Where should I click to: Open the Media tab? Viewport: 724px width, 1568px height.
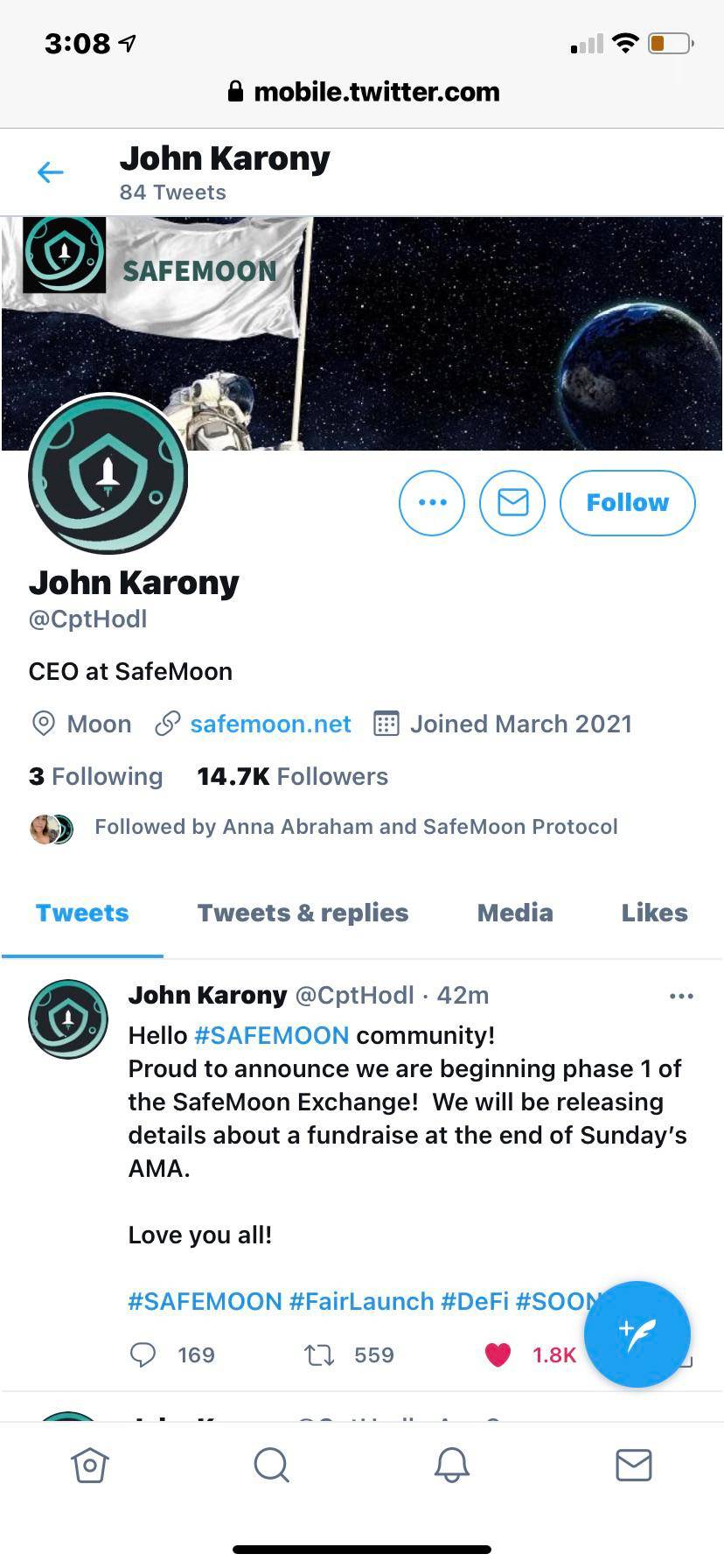pyautogui.click(x=515, y=913)
